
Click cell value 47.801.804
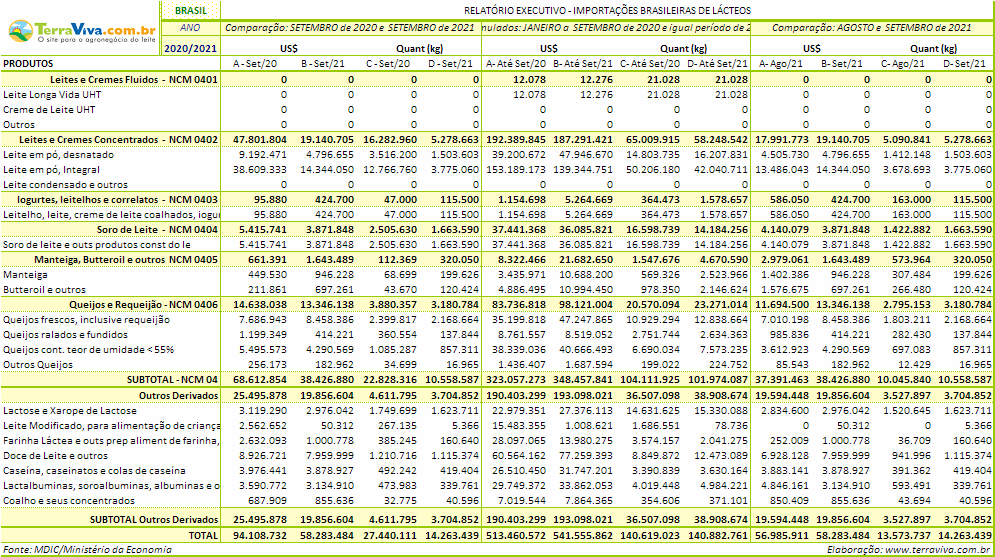click(x=260, y=140)
